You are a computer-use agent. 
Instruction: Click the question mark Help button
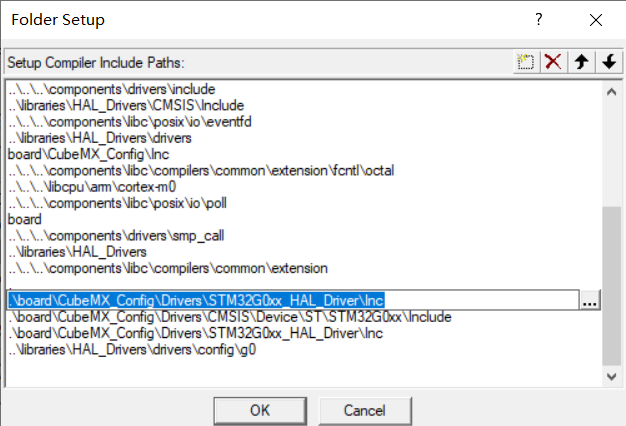(540, 19)
